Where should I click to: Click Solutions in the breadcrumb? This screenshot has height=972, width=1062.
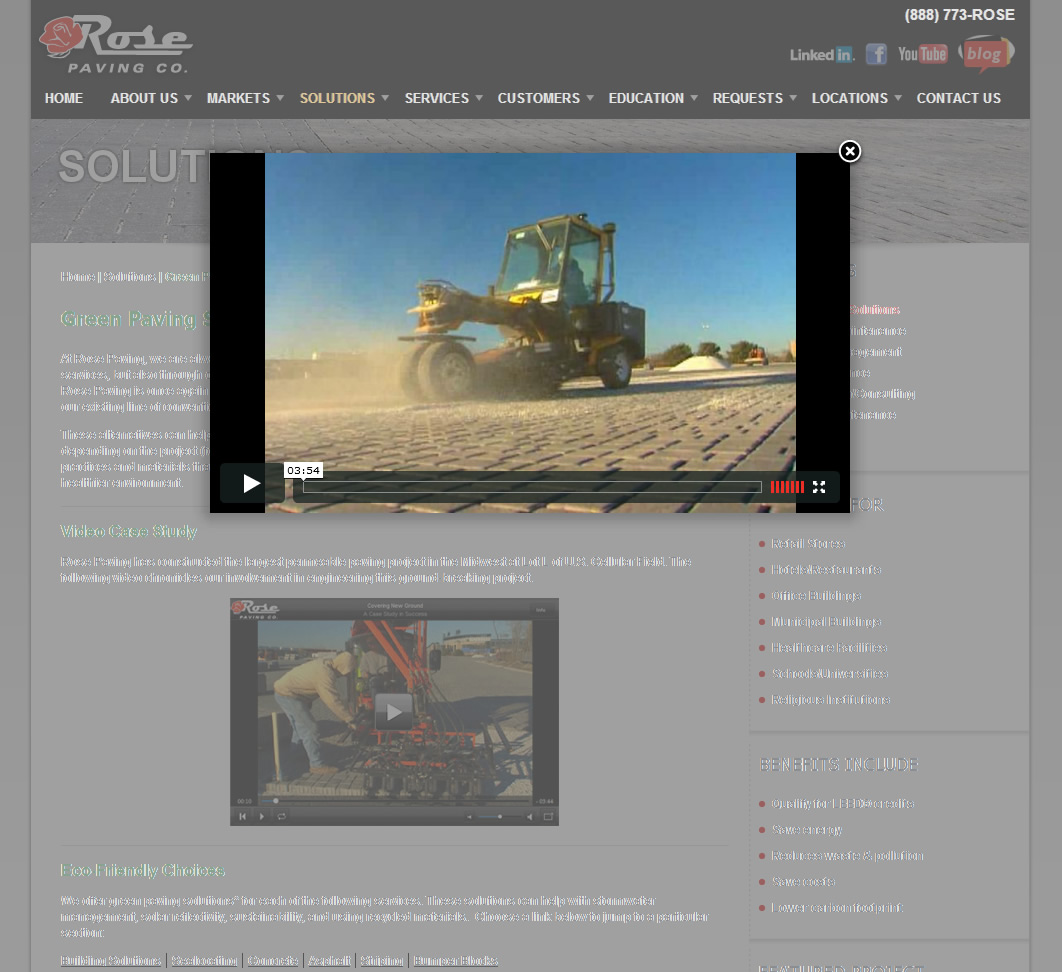coord(129,276)
